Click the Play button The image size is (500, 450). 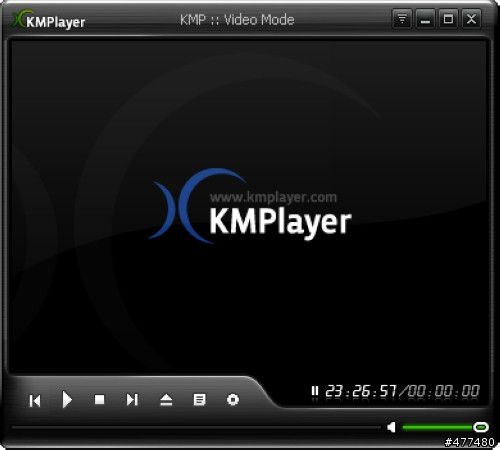tap(67, 399)
